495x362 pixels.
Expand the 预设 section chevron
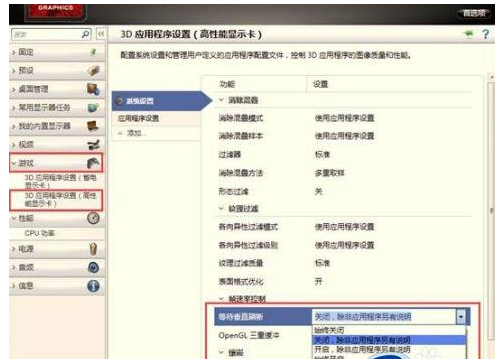click(14, 71)
